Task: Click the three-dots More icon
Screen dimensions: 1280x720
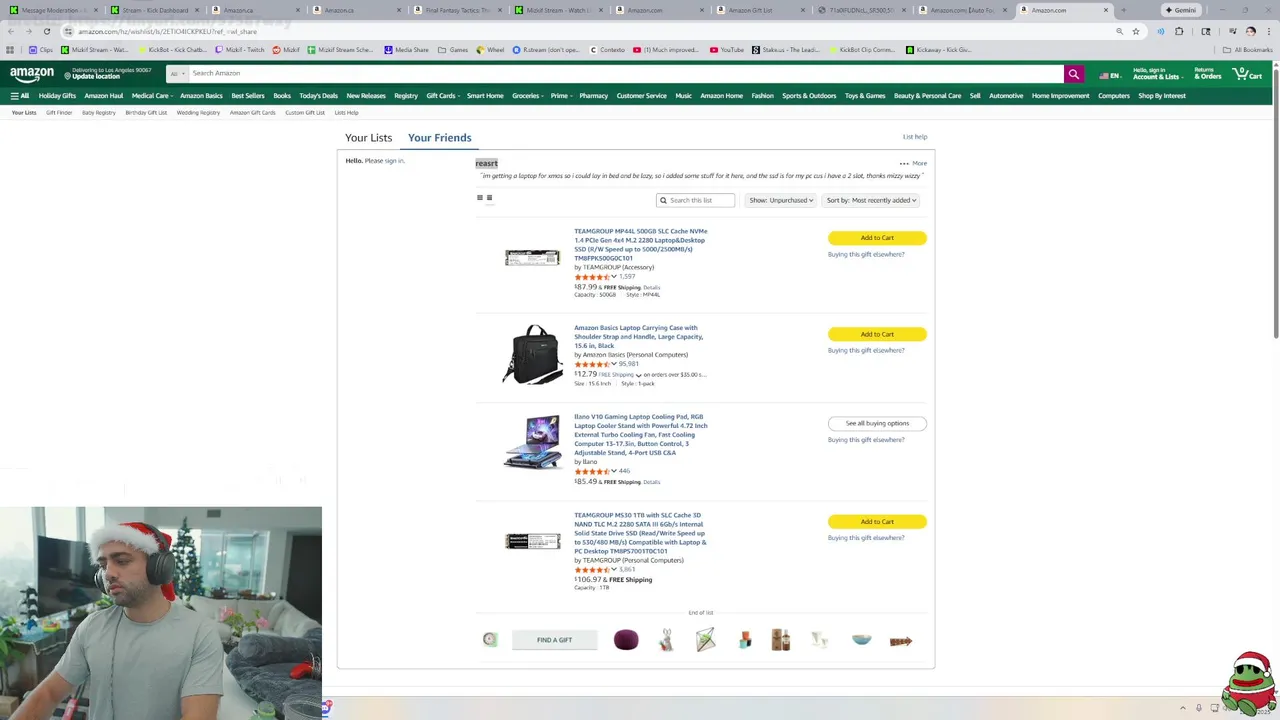Action: coord(904,163)
